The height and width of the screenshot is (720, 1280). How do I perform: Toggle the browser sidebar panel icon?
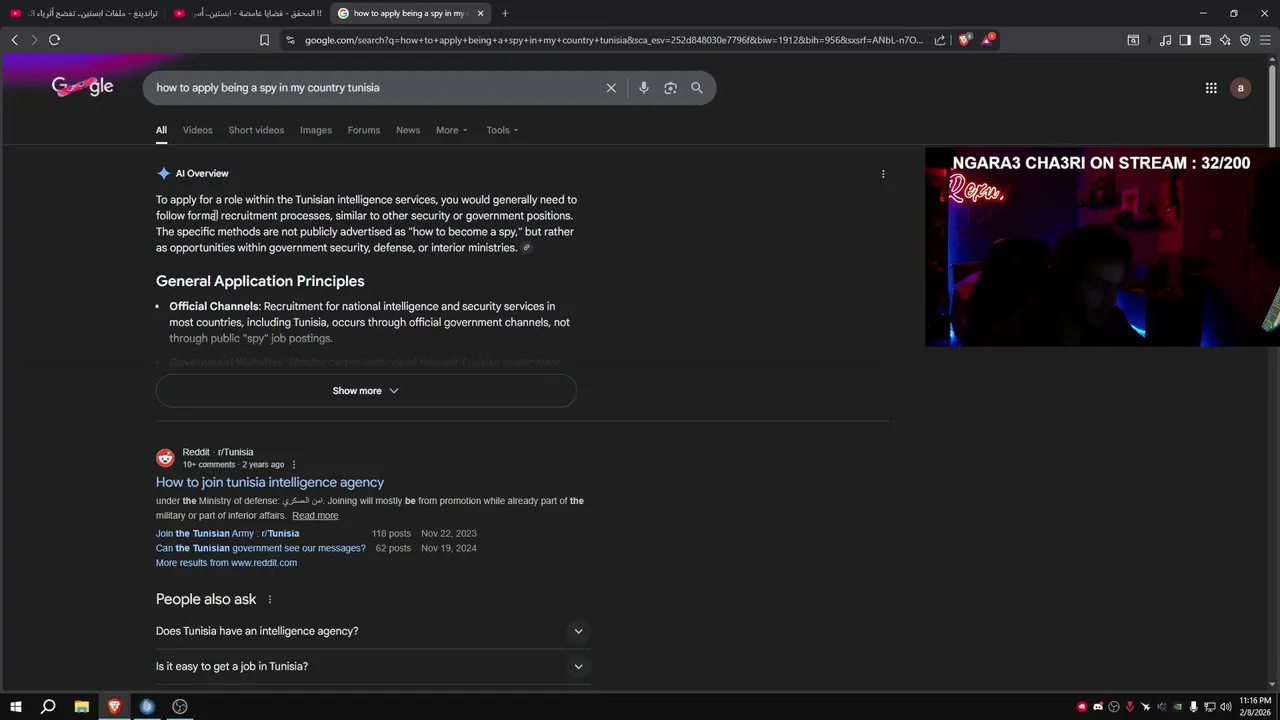(x=1185, y=40)
